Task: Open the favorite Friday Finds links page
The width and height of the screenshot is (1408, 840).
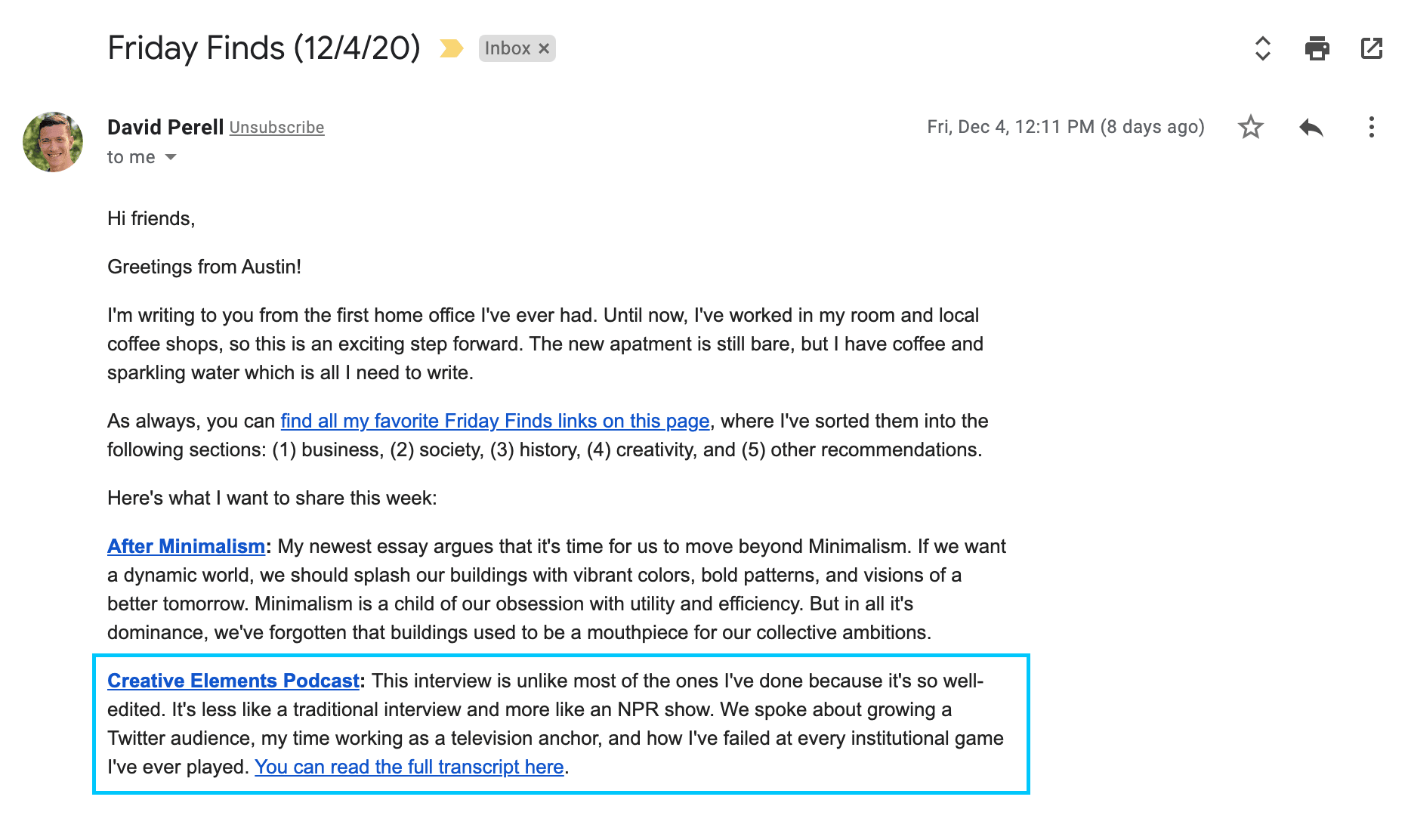Action: (495, 421)
